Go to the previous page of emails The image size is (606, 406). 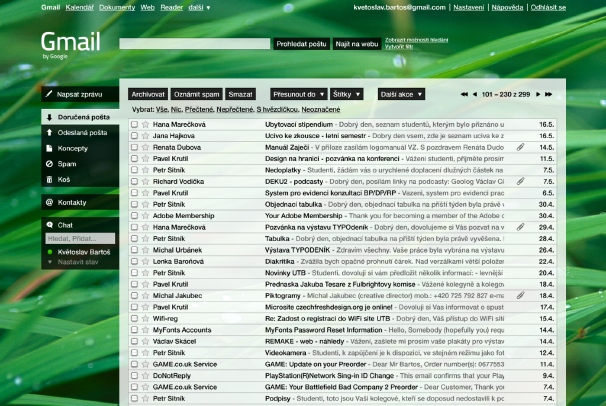coord(474,94)
